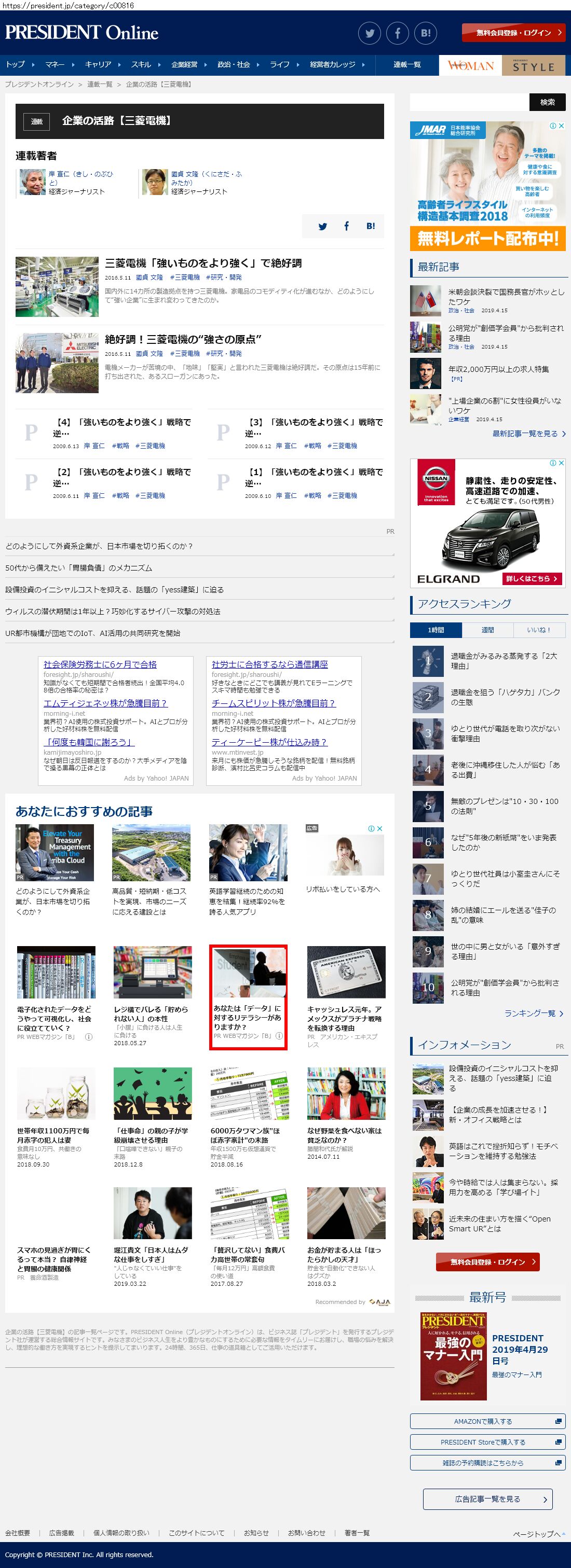This screenshot has width=571, height=1568.
Task: Open article 絶好調！三菱電機の"強さの原点"
Action: click(183, 339)
